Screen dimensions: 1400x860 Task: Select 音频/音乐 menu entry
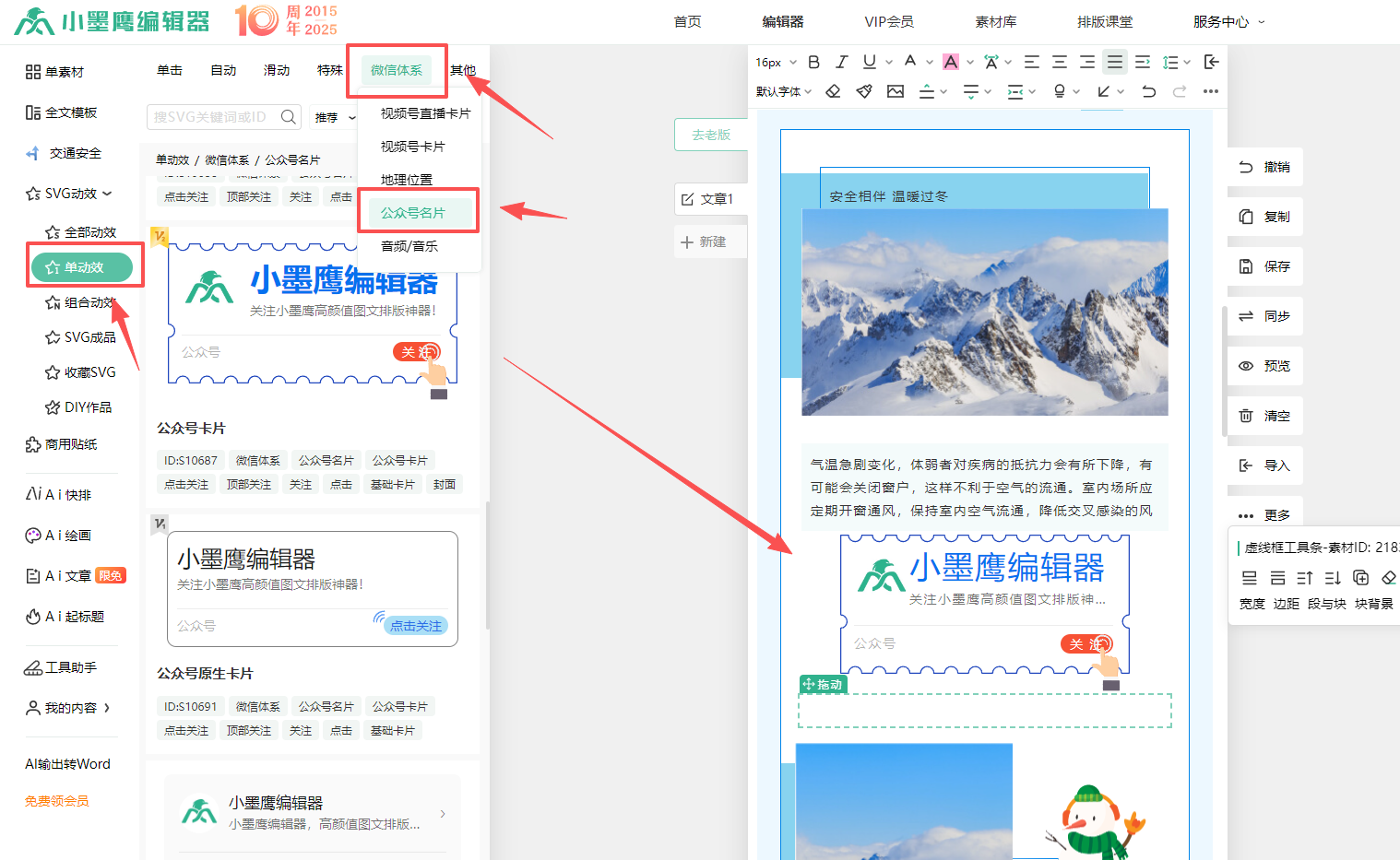(409, 246)
